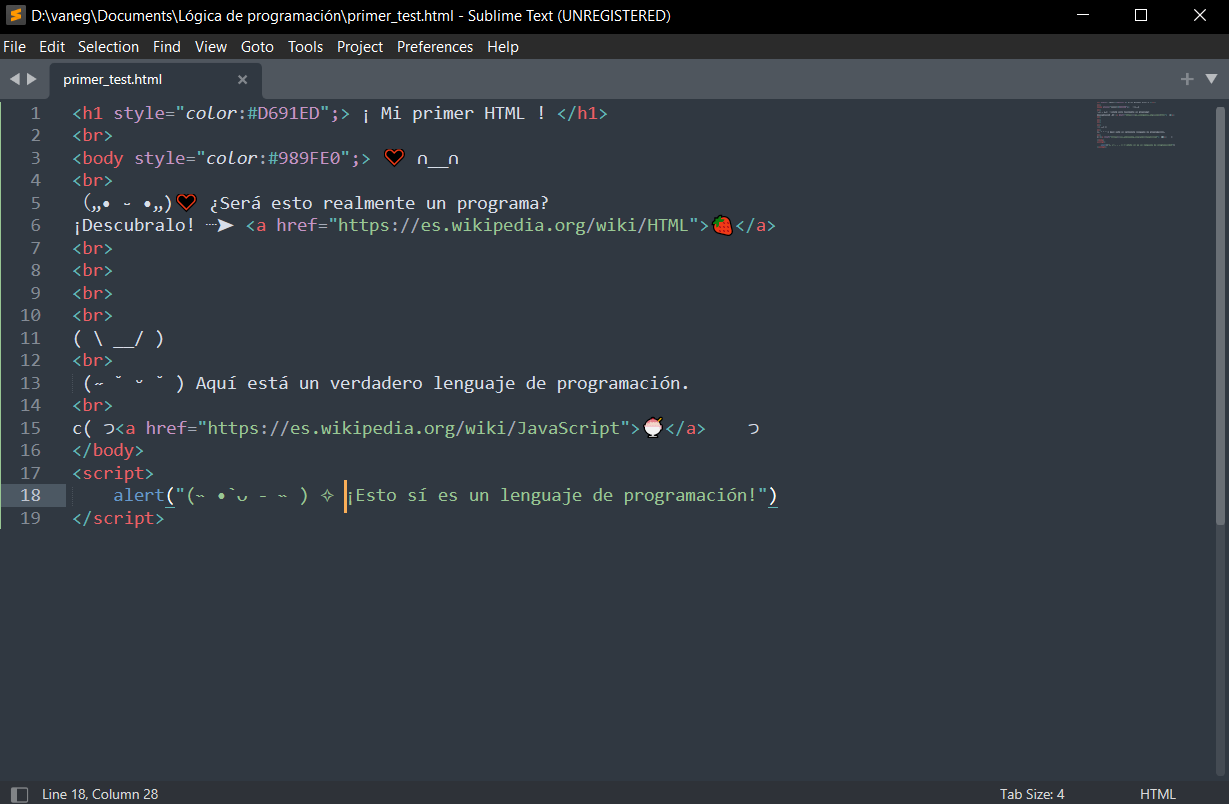Click line number 19 in gutter
The height and width of the screenshot is (804, 1229).
[x=30, y=518]
